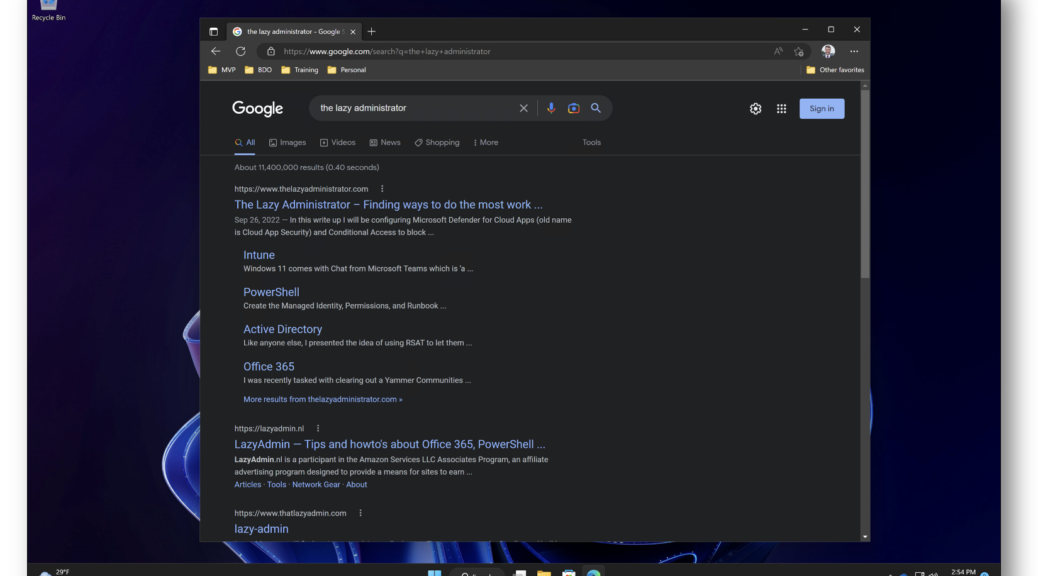Open Google apps grid
The height and width of the screenshot is (576, 1038).
pyautogui.click(x=781, y=109)
